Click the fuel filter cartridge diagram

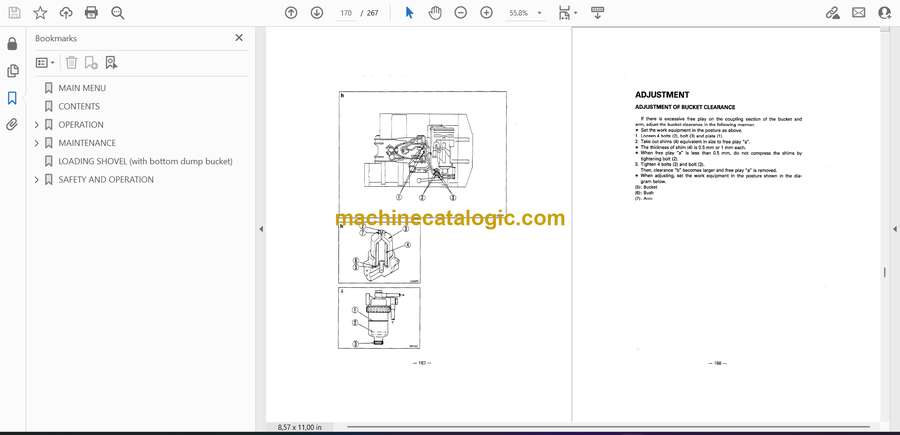click(379, 318)
